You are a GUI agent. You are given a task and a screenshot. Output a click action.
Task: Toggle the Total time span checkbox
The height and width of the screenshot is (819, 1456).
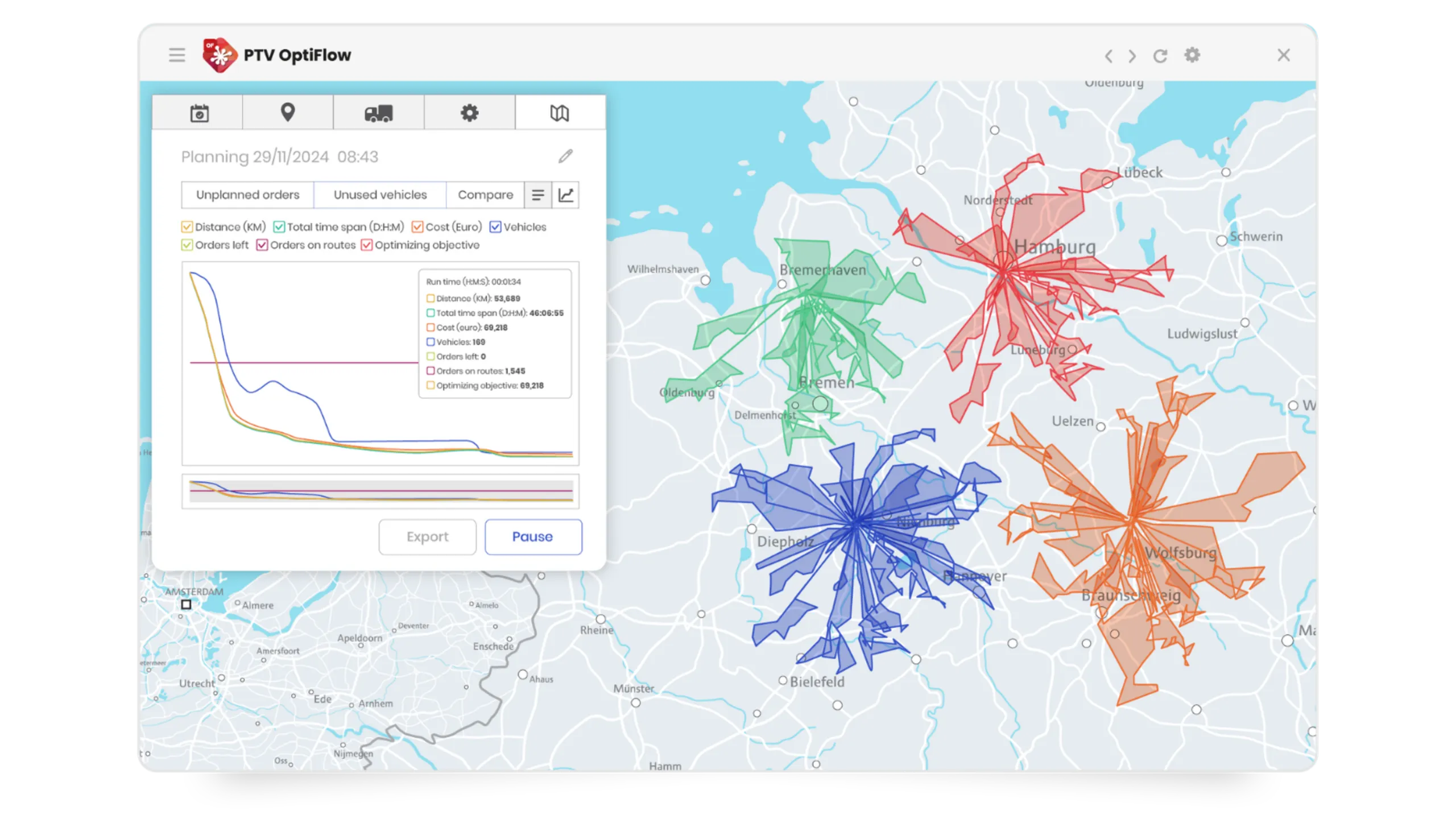(279, 227)
